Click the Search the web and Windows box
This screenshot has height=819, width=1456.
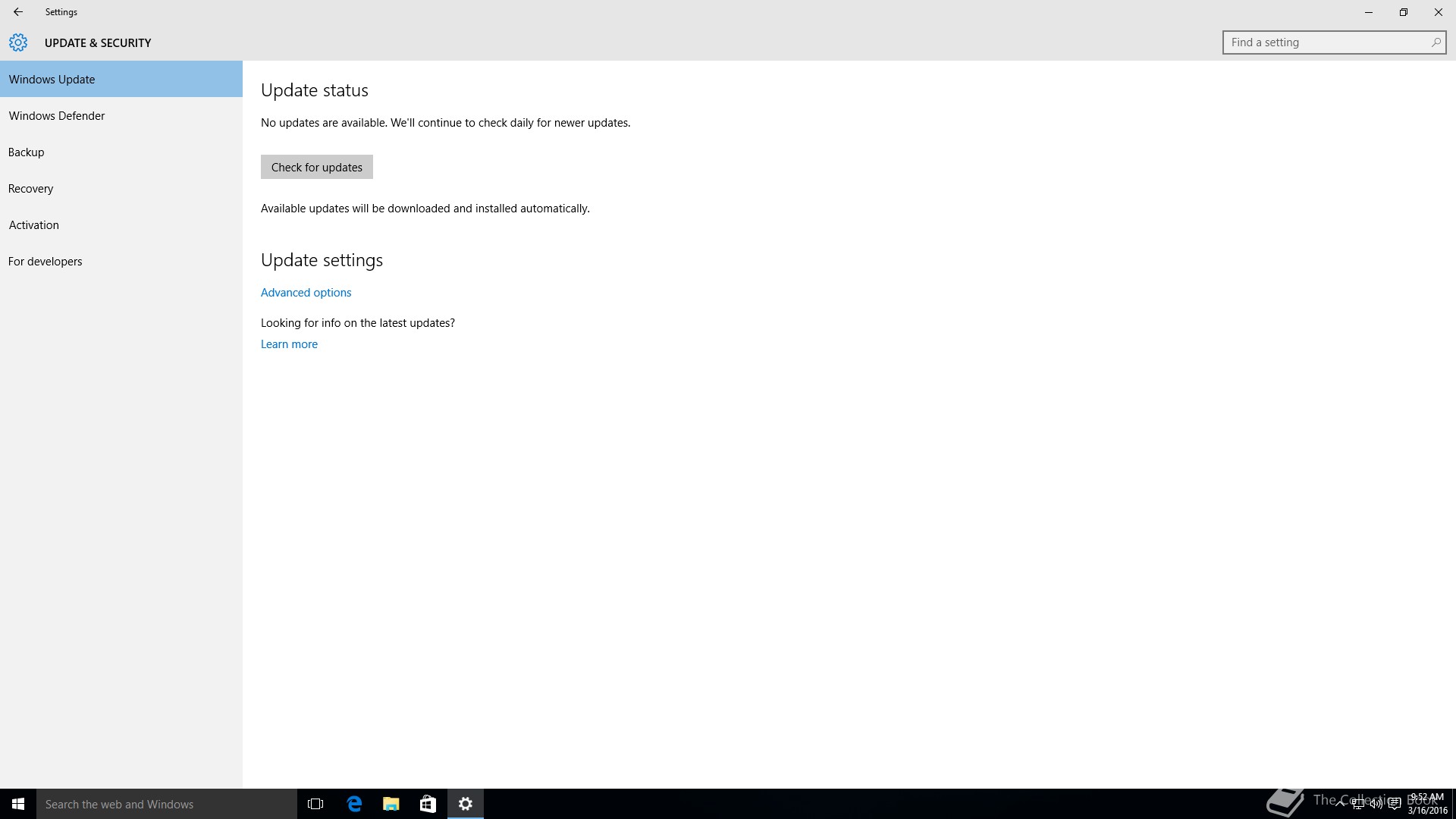pyautogui.click(x=167, y=804)
